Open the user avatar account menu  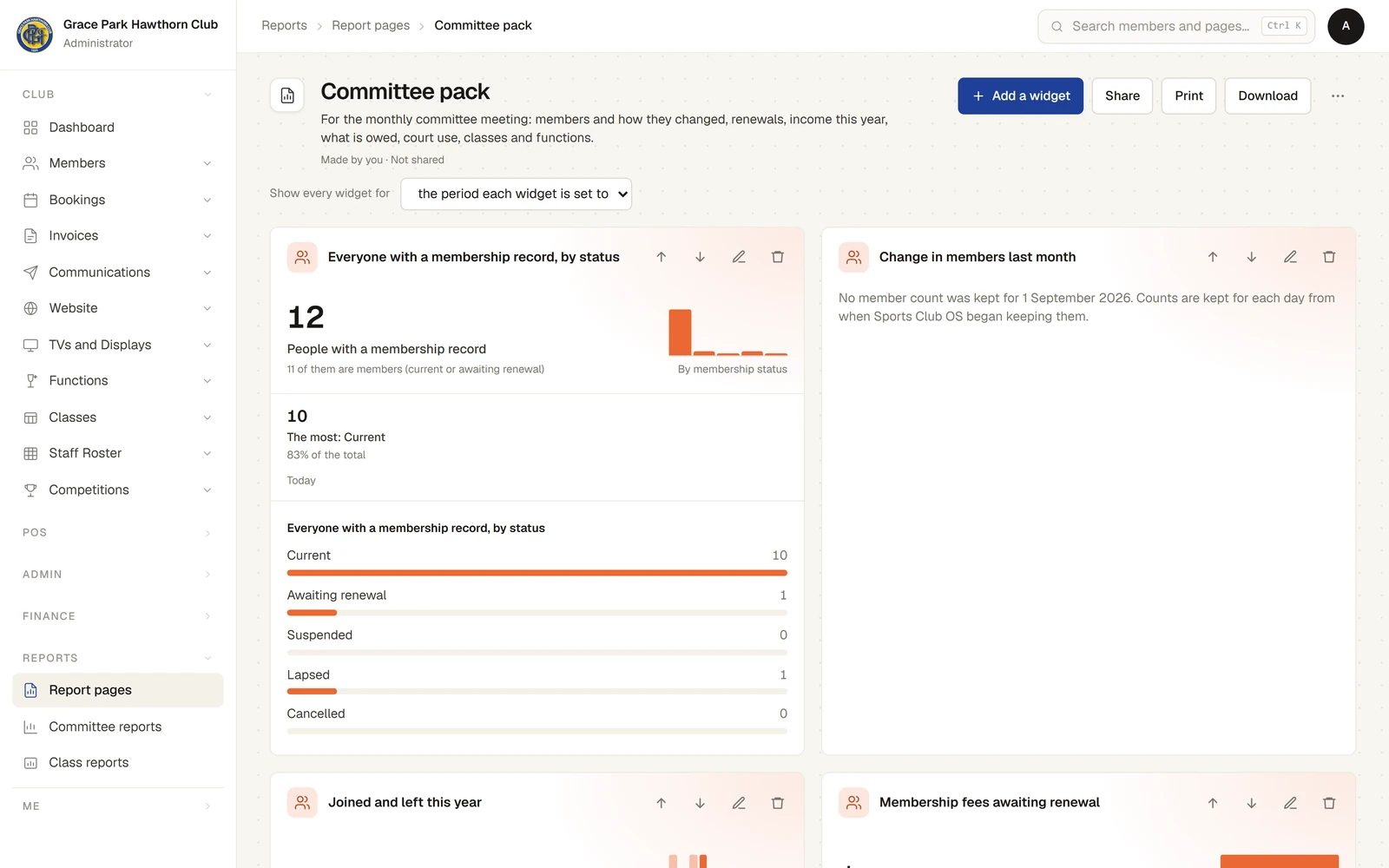click(1346, 26)
